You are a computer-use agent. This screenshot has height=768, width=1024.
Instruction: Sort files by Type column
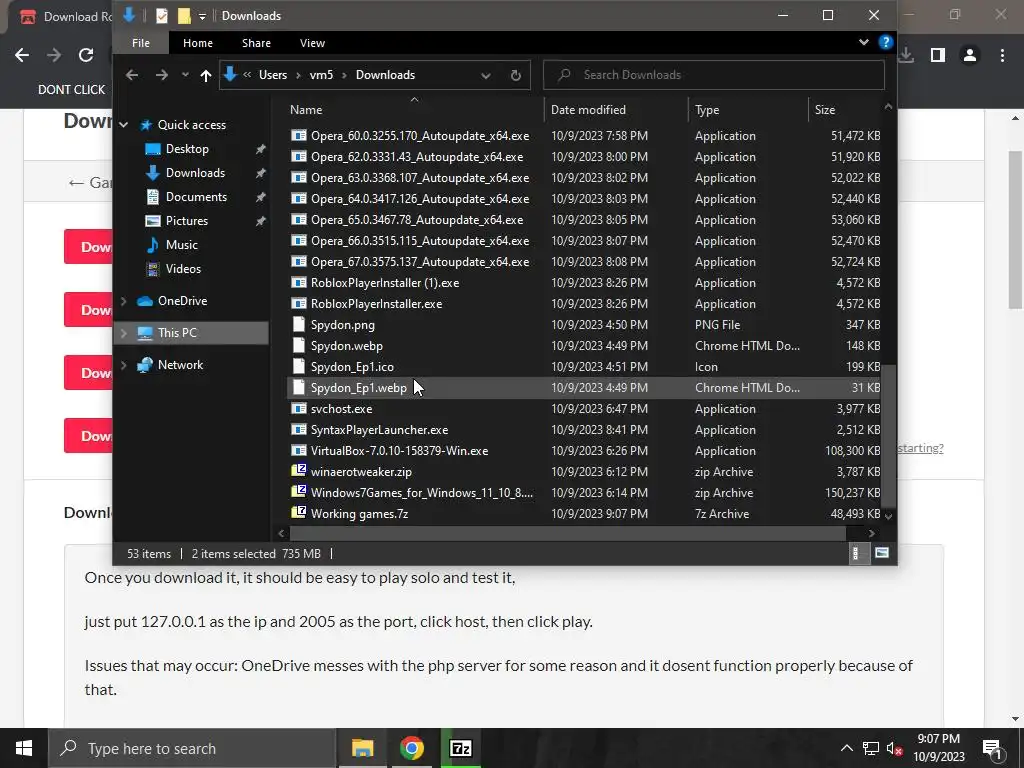748,110
